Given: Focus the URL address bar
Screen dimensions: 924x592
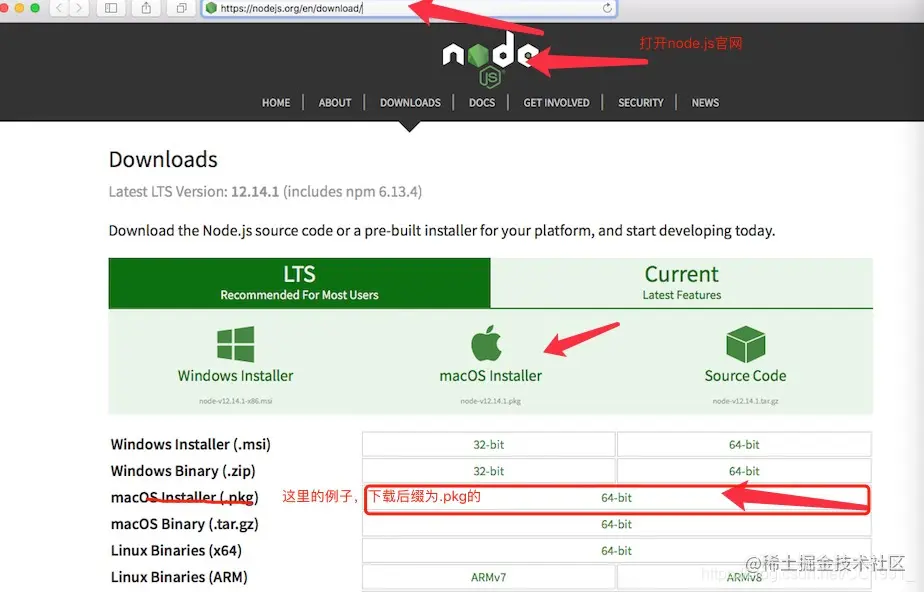Looking at the screenshot, I should pos(409,8).
